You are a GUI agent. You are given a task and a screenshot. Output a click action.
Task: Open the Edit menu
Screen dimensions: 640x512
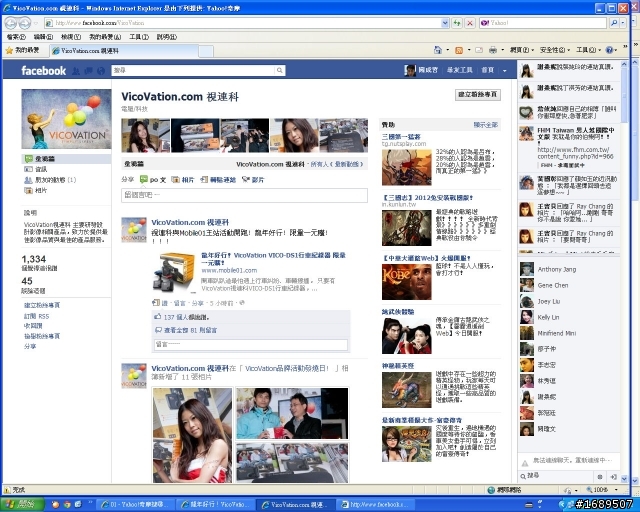[x=43, y=37]
